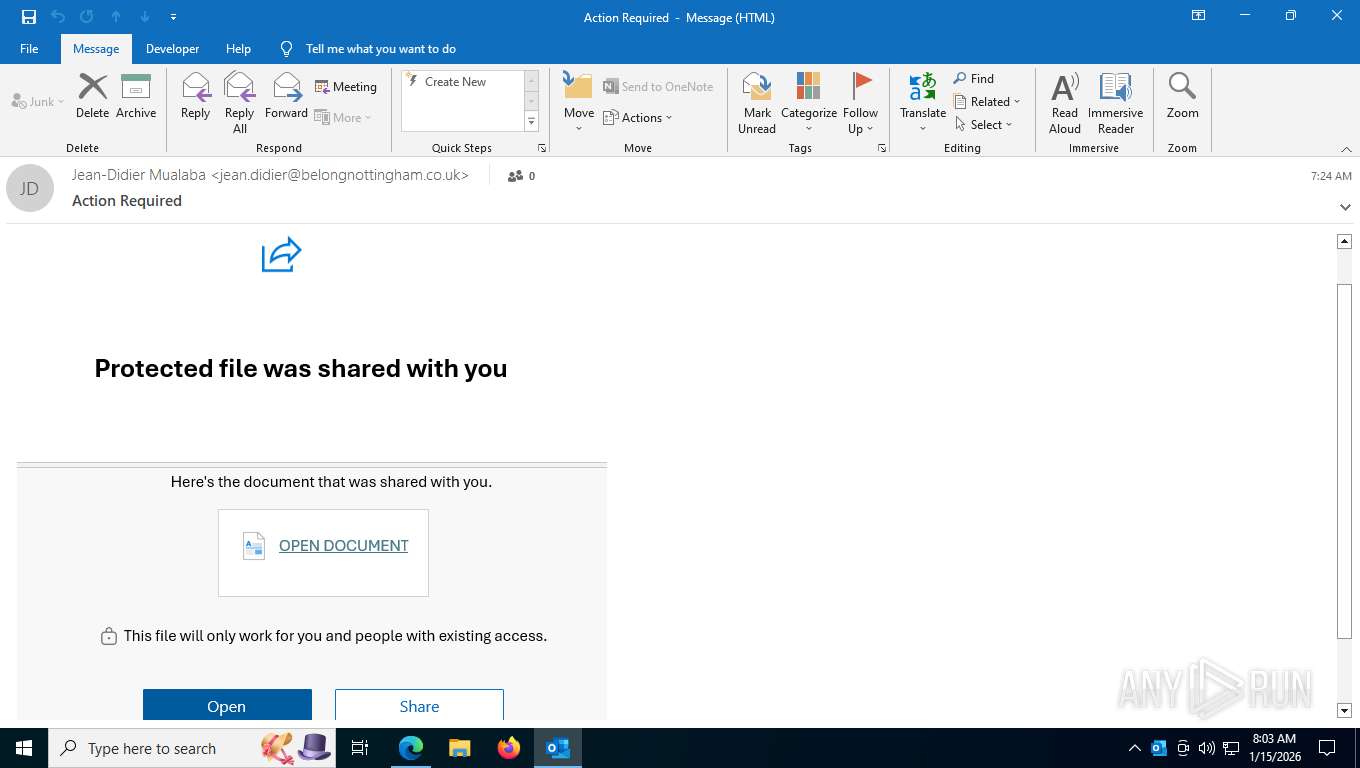Click the blue share arrow icon in email
This screenshot has height=768, width=1360.
coord(281,254)
